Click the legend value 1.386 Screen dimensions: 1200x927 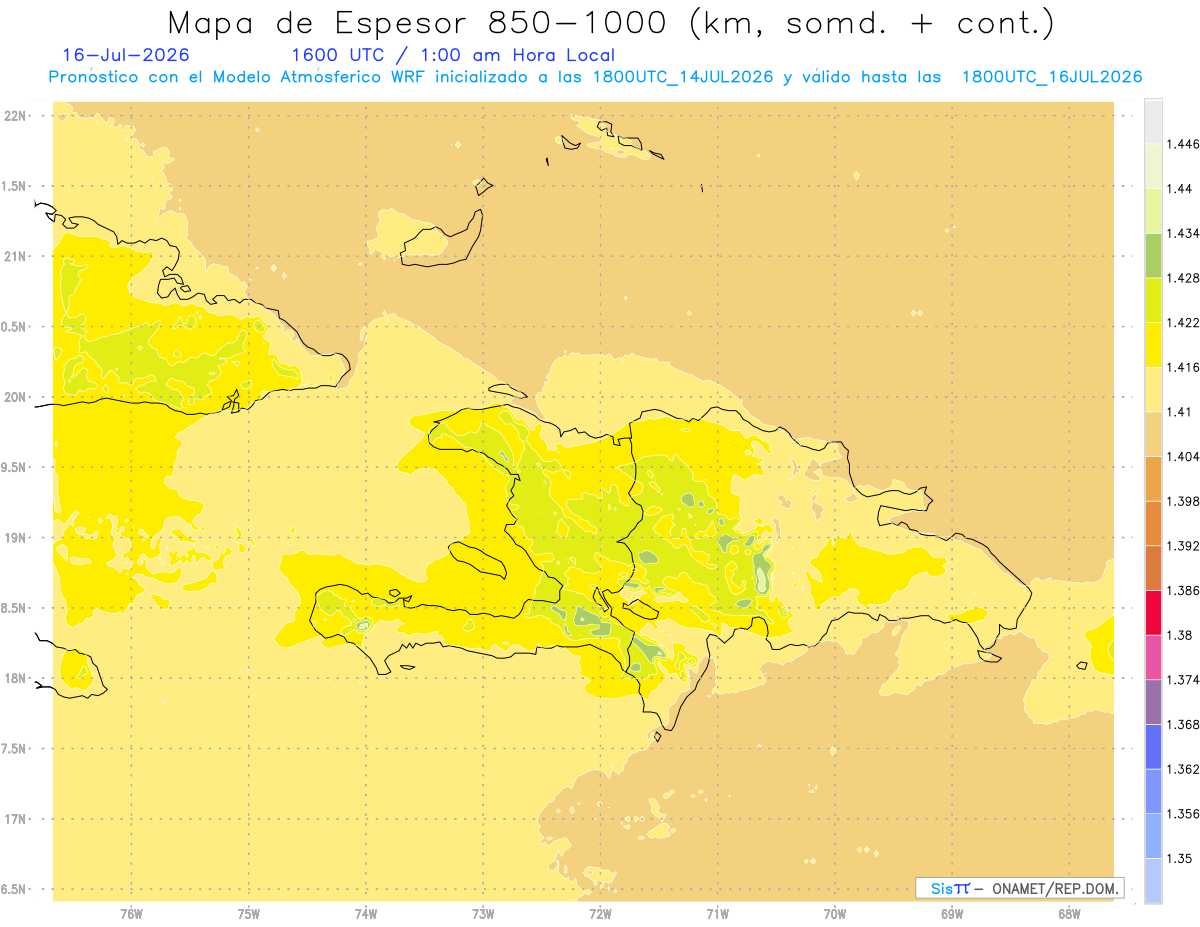point(1184,590)
